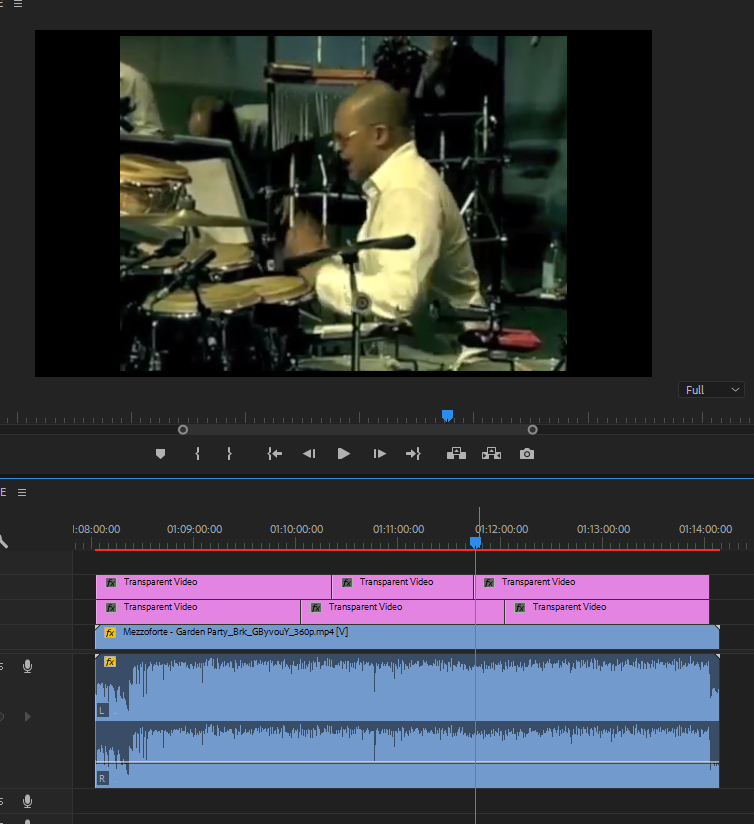Select the last lower-track Transparent Video clip
The image size is (754, 824).
(607, 612)
